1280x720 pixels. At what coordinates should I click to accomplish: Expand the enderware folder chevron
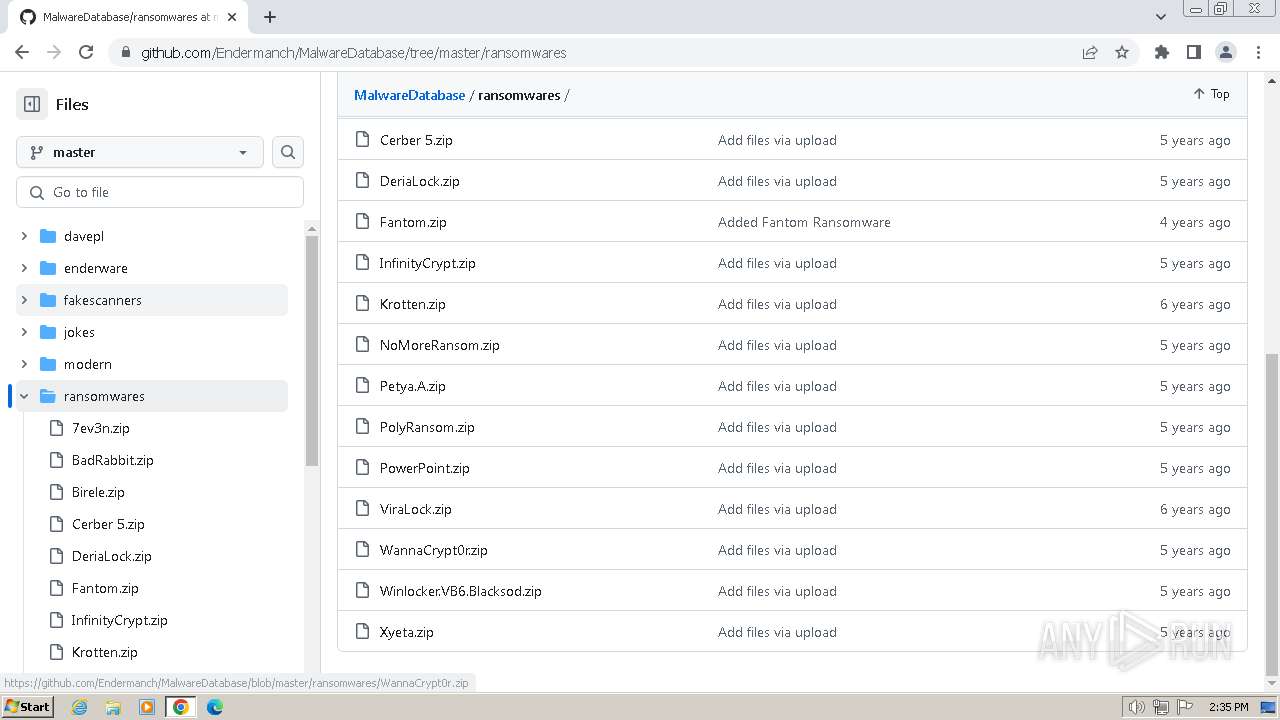click(x=24, y=268)
